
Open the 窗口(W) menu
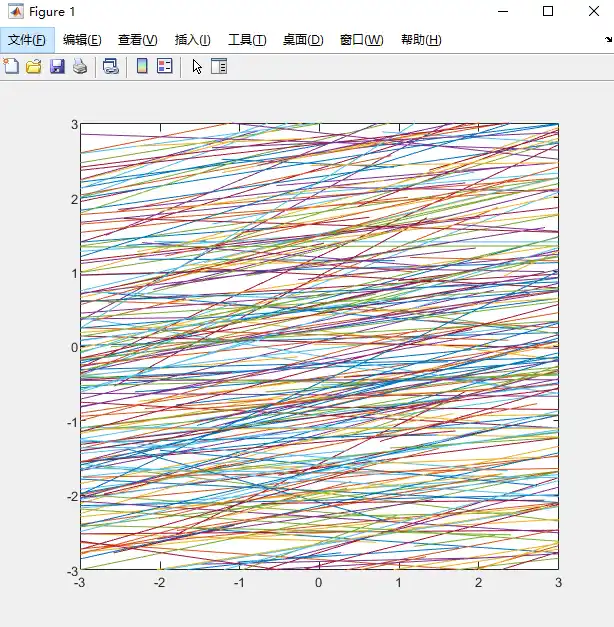tap(362, 40)
